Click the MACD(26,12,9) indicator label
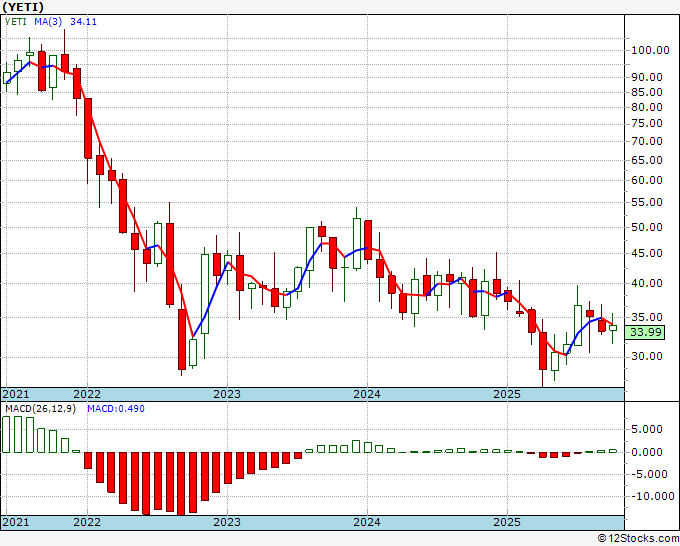Screen dimensions: 680x546 pyautogui.click(x=40, y=409)
